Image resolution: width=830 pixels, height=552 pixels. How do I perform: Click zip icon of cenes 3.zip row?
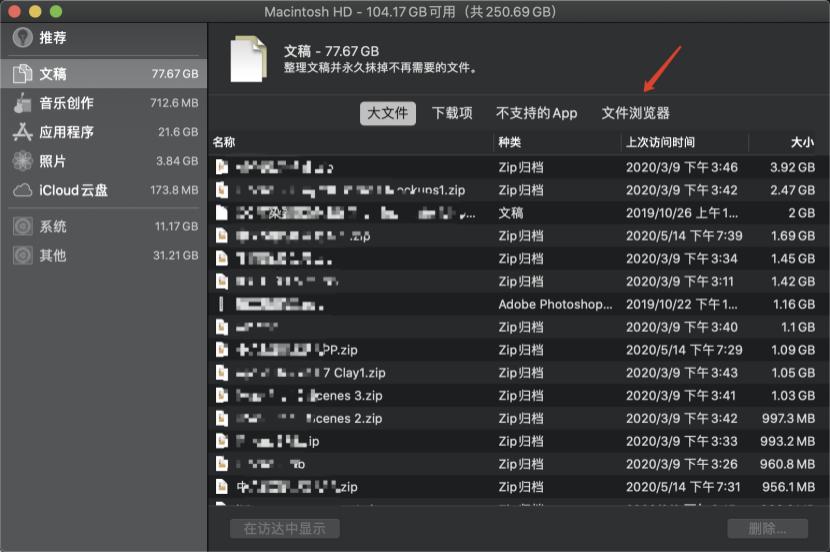click(x=222, y=395)
